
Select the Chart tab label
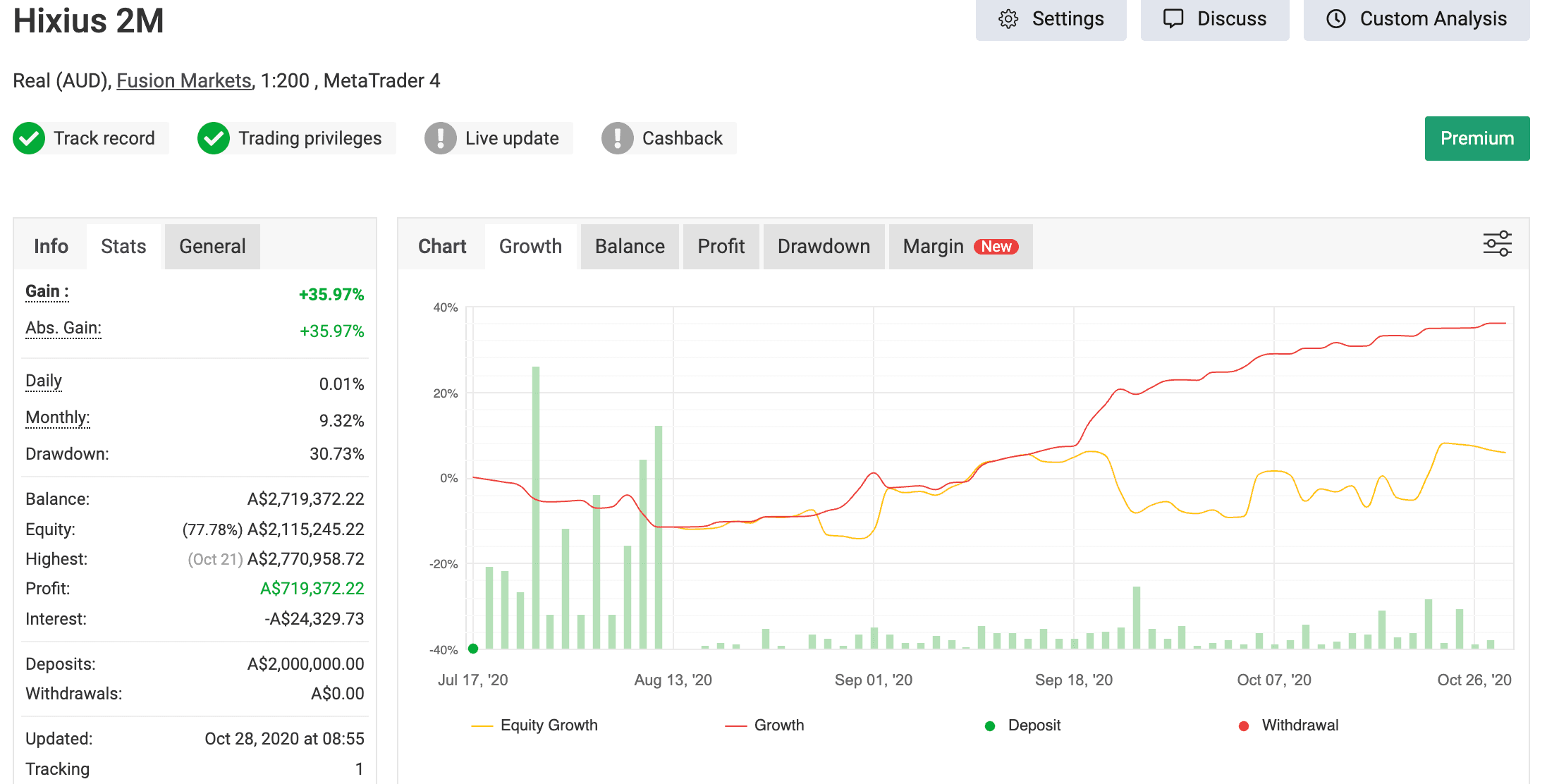click(442, 246)
